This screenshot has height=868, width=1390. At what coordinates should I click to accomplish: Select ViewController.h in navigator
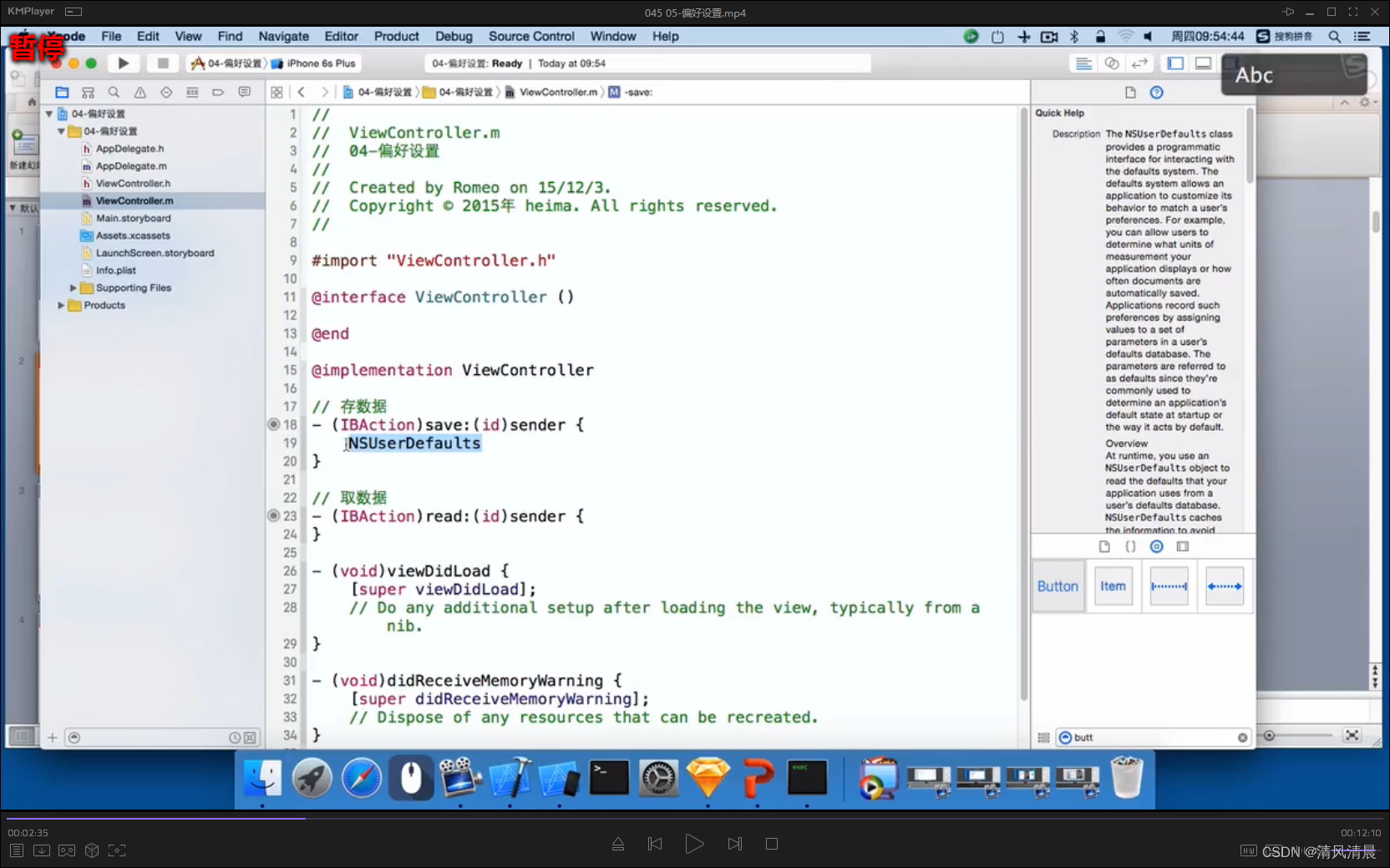pyautogui.click(x=133, y=183)
